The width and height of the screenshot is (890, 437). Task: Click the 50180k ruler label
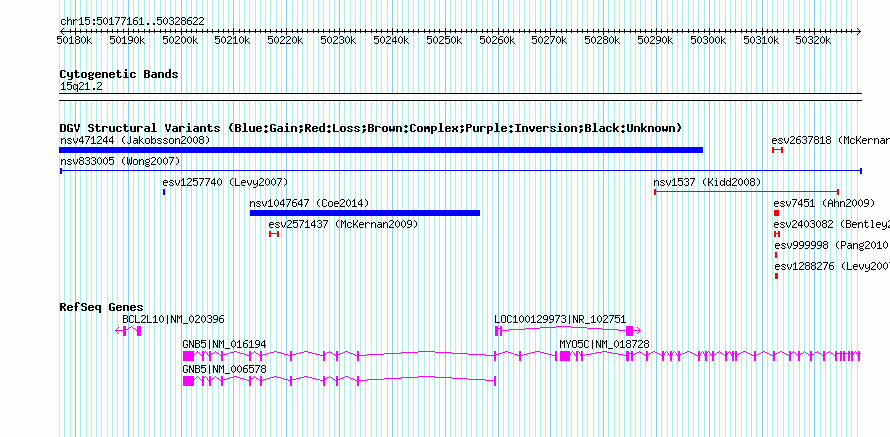74,40
